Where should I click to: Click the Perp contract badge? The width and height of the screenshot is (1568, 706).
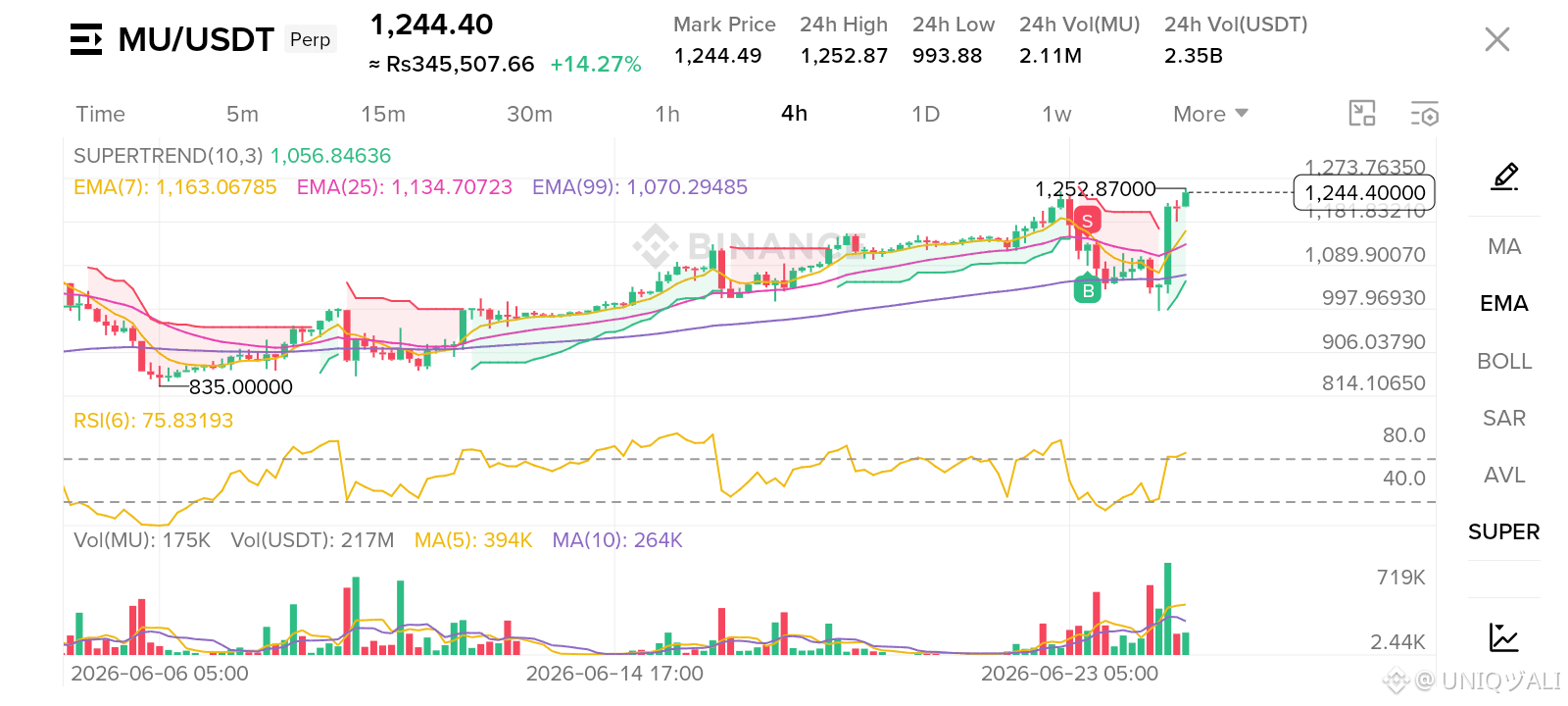[311, 39]
